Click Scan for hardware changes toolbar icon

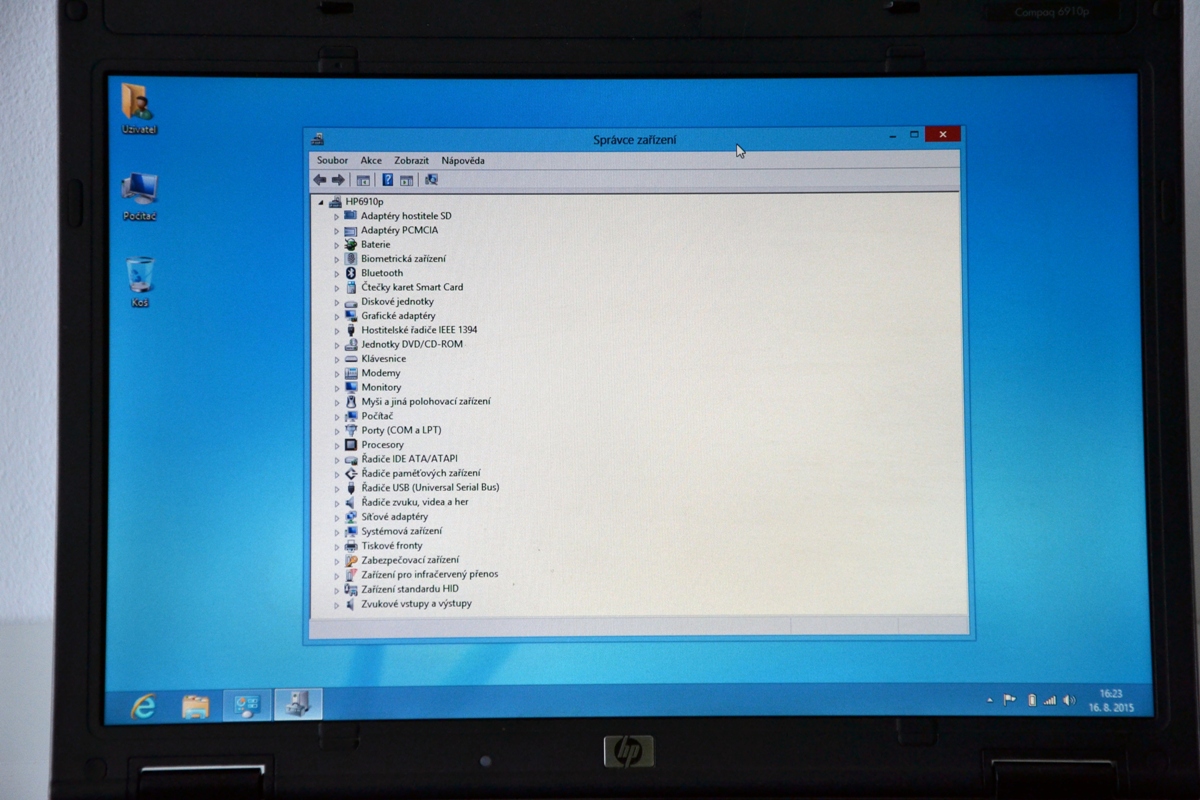431,180
